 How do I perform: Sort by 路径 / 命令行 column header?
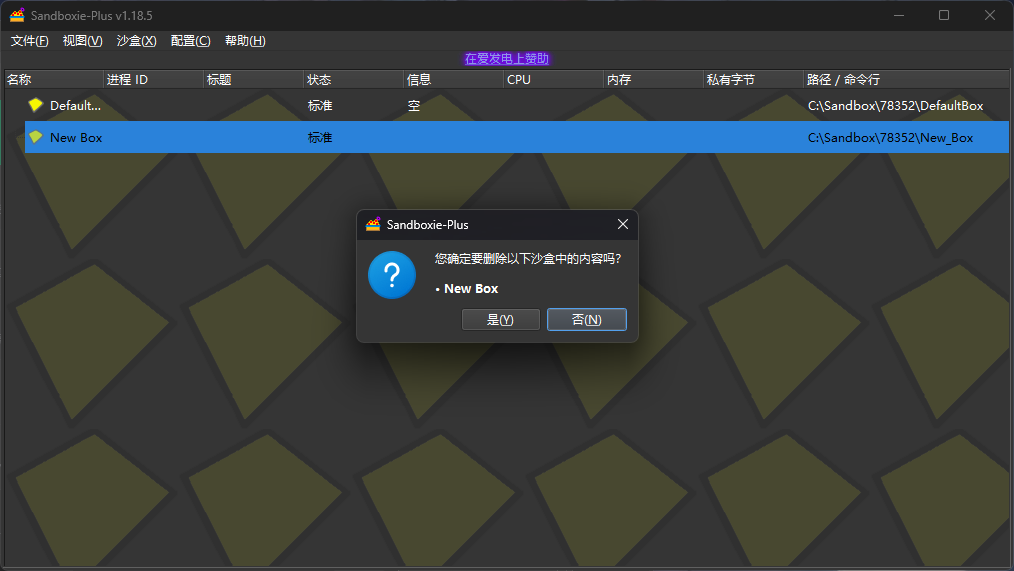tap(907, 80)
